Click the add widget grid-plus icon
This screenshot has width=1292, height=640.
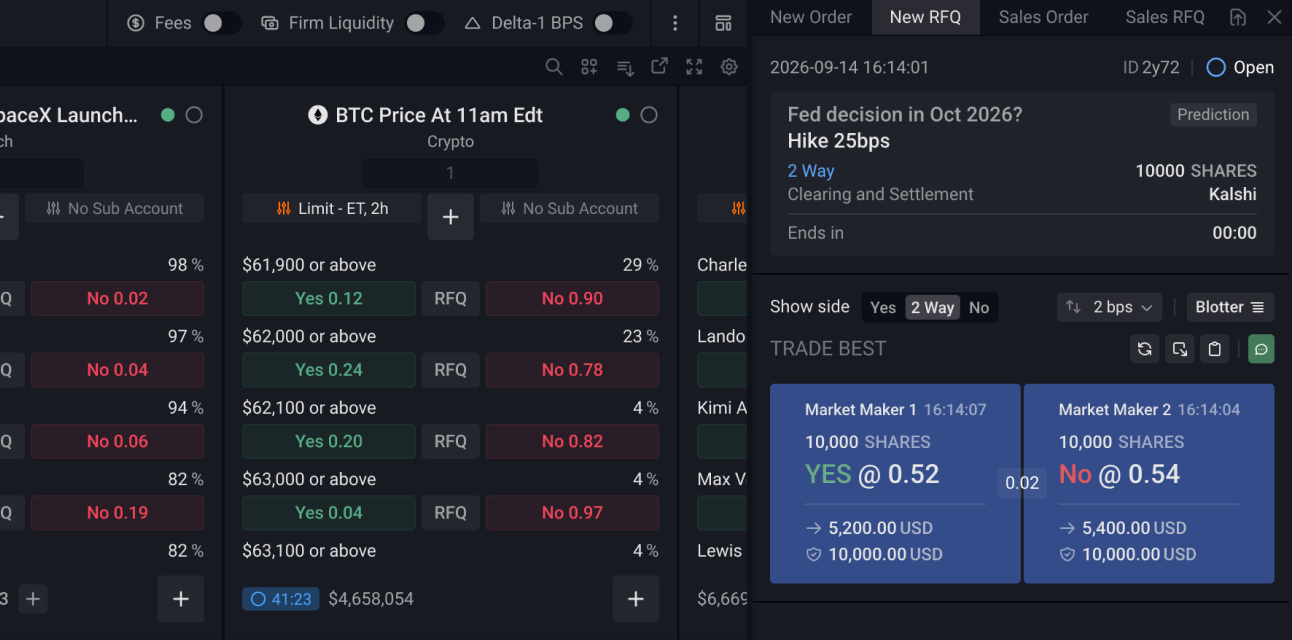coord(589,67)
